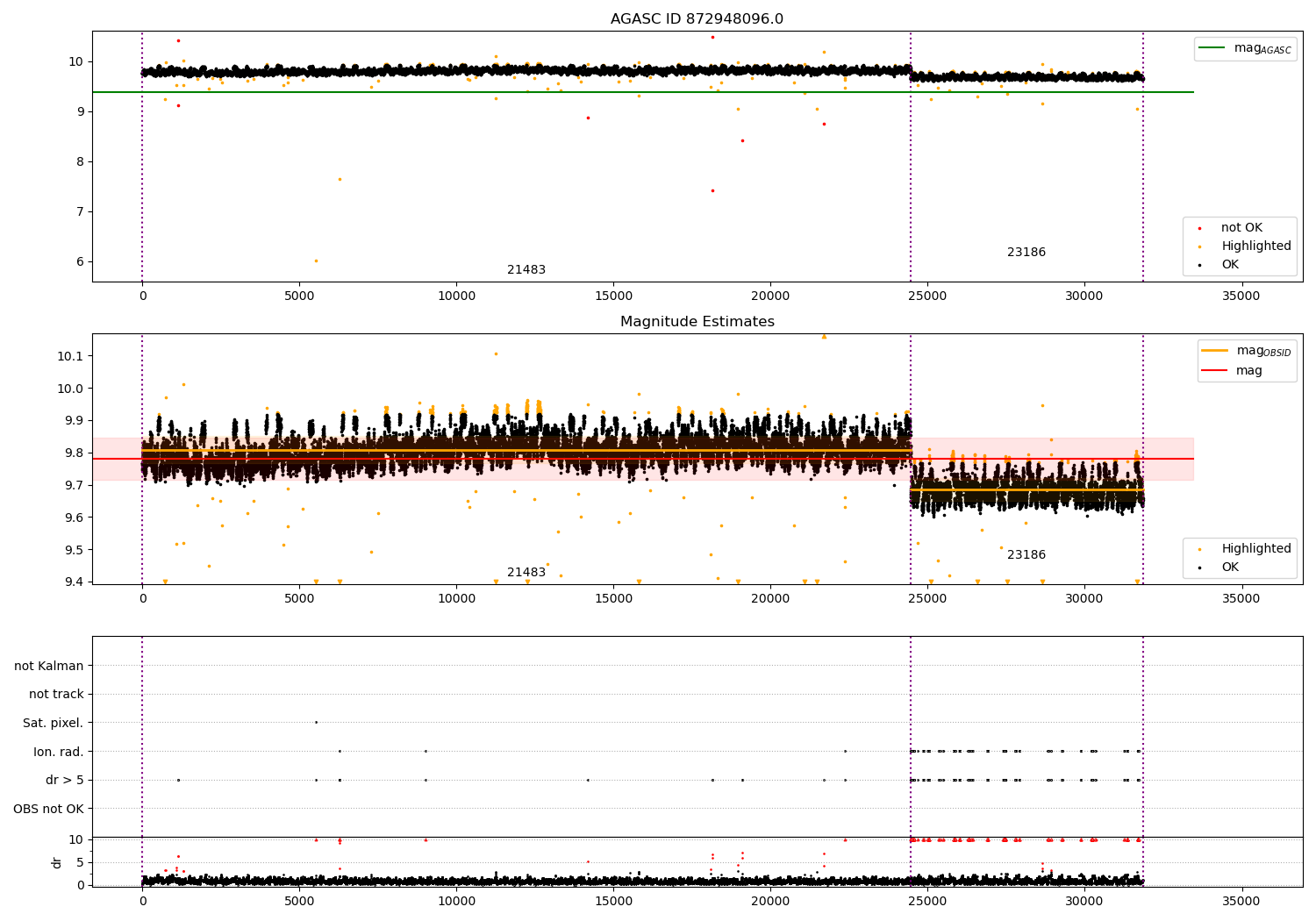Click the 10.1 y-tick in the middle plot
Screen dimensions: 1316x921
pos(72,356)
